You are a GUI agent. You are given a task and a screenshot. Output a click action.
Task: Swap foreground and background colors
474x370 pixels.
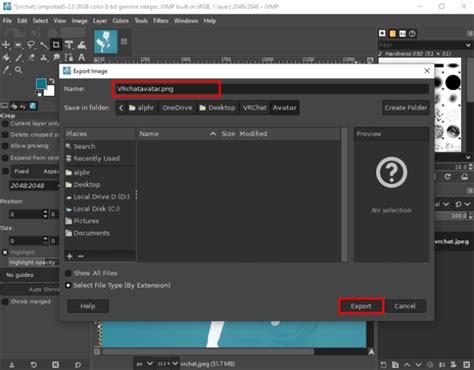51,81
